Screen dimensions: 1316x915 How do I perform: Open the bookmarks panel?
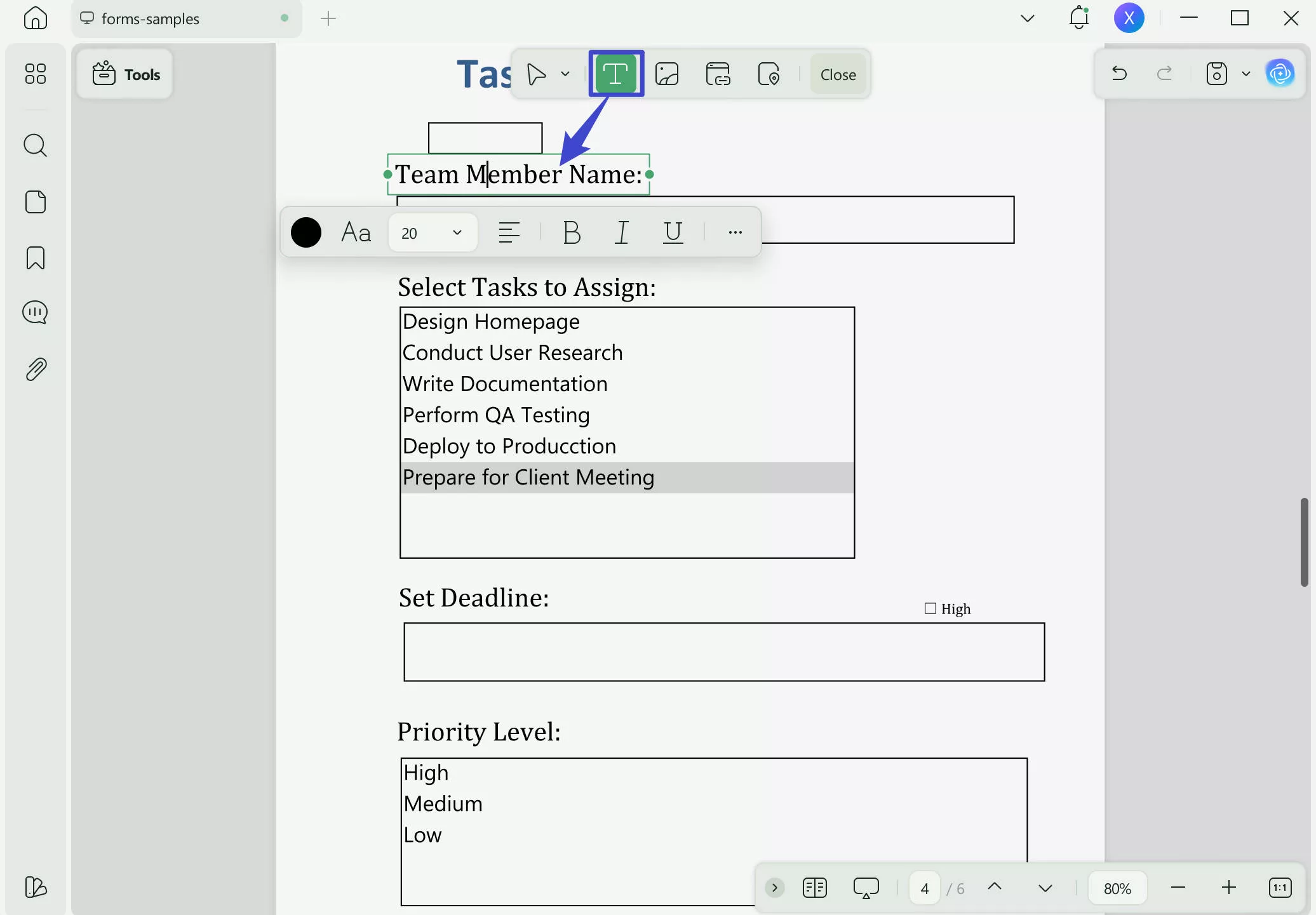[35, 258]
